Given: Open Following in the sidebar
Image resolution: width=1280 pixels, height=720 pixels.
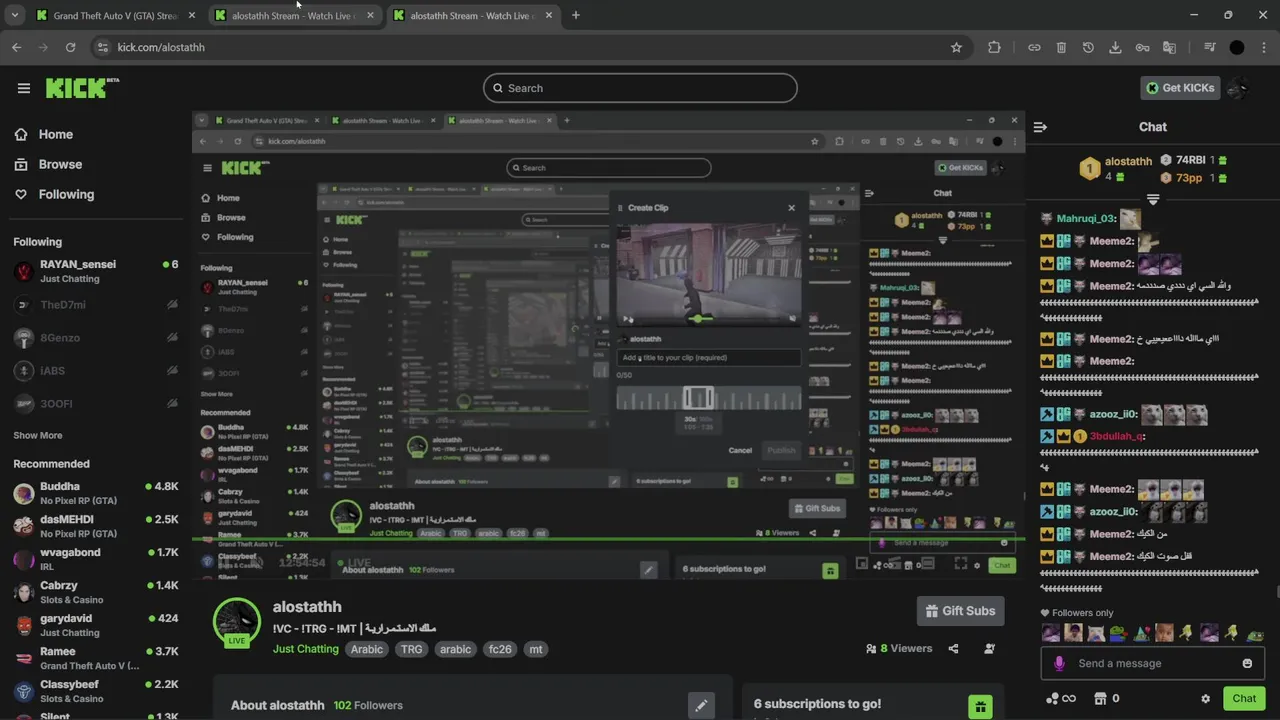Looking at the screenshot, I should (x=54, y=194).
